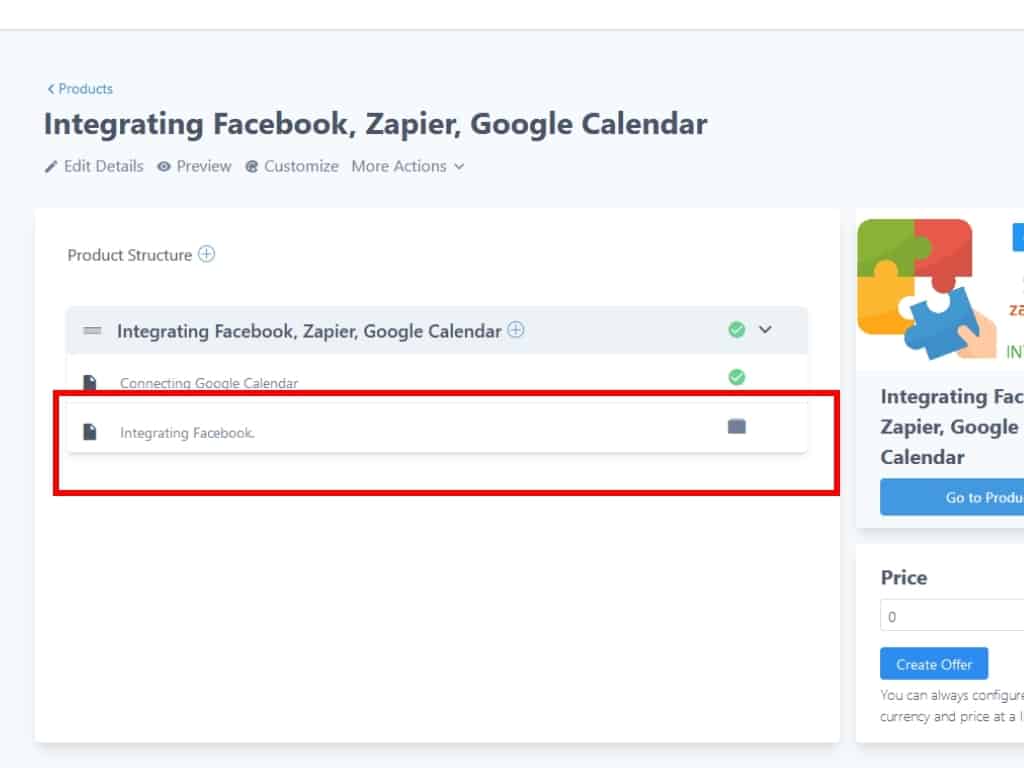Click the plus icon next to Product Structure
The height and width of the screenshot is (768, 1024).
coord(206,254)
